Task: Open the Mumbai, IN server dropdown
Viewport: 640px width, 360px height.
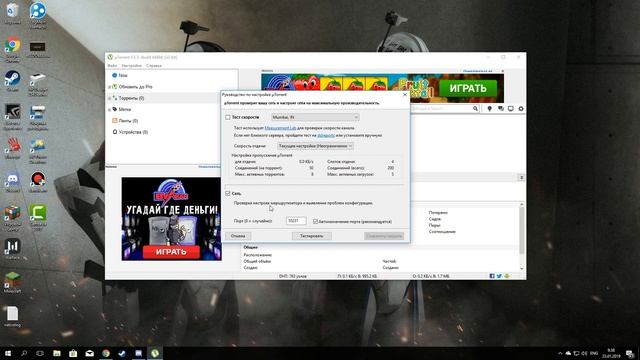Action: point(315,117)
